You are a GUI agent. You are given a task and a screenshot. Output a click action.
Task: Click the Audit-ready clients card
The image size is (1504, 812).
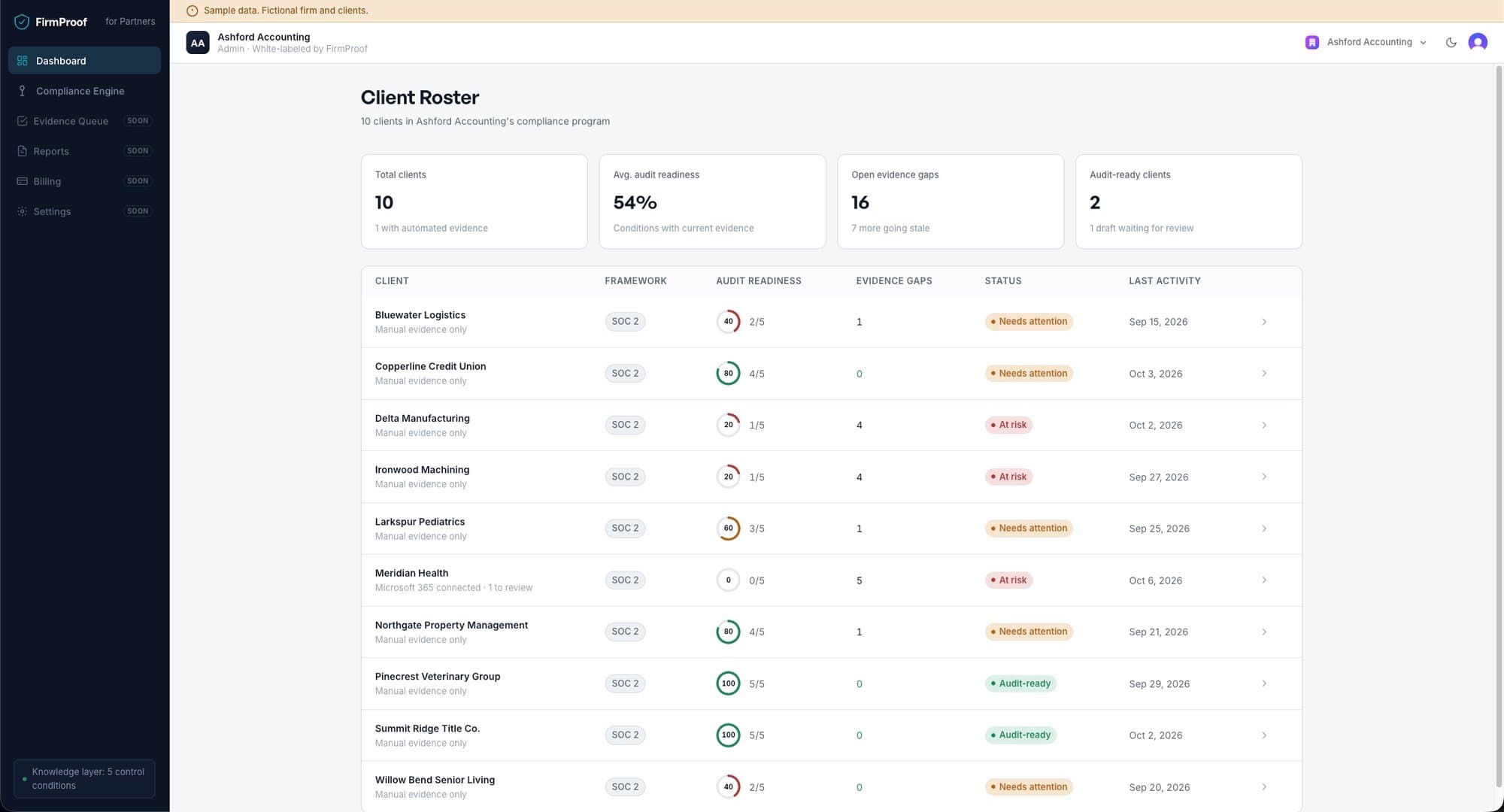pos(1189,201)
